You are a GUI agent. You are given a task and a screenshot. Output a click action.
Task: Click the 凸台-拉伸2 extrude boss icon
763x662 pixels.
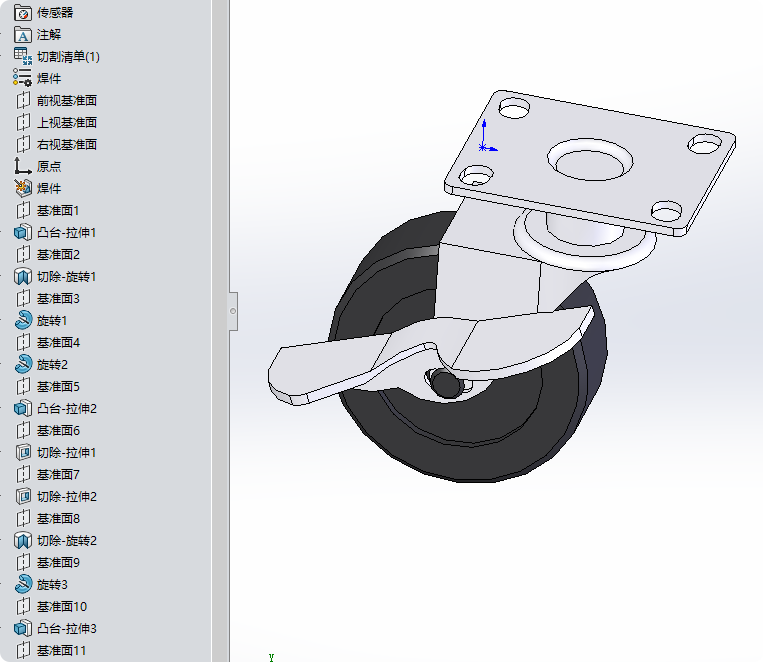[x=23, y=408]
